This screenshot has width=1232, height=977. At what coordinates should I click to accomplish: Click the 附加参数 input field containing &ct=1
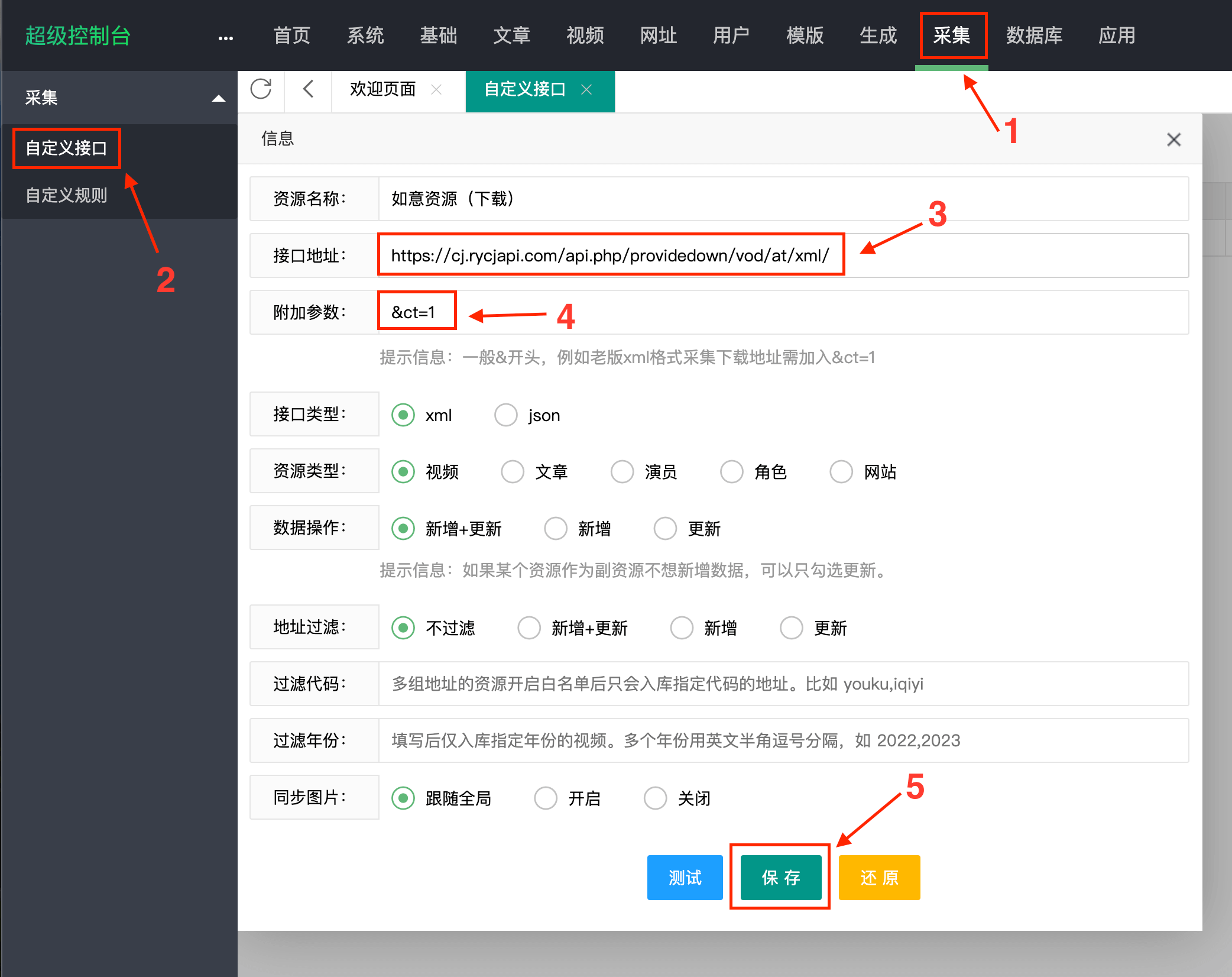(416, 312)
